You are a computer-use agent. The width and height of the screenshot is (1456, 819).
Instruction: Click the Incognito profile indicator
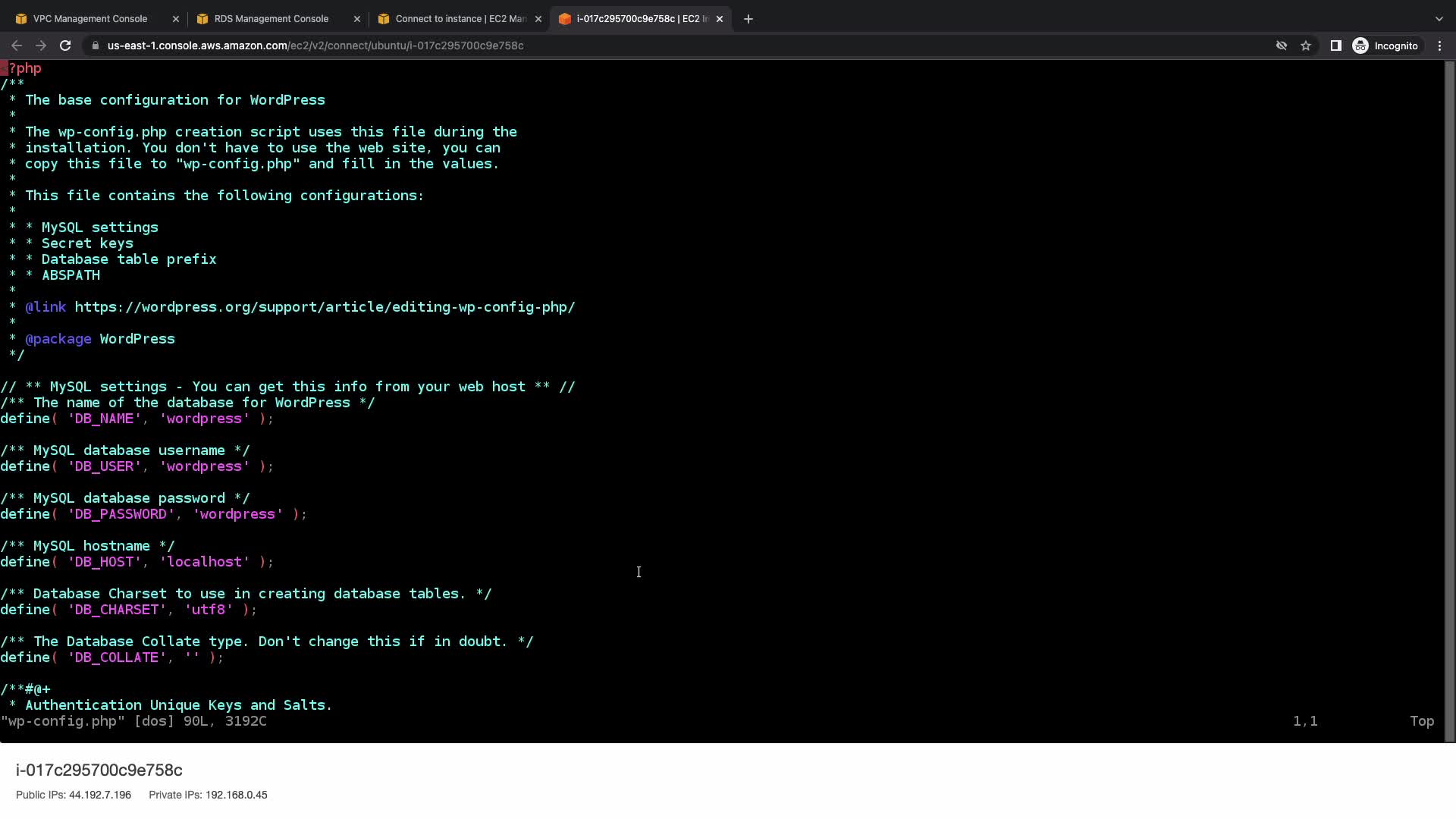pos(1385,45)
